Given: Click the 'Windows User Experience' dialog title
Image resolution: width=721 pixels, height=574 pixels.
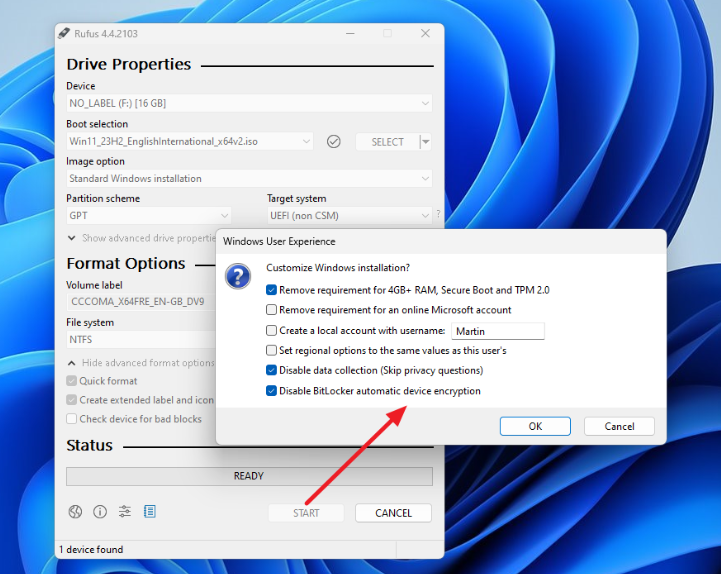Looking at the screenshot, I should point(279,241).
